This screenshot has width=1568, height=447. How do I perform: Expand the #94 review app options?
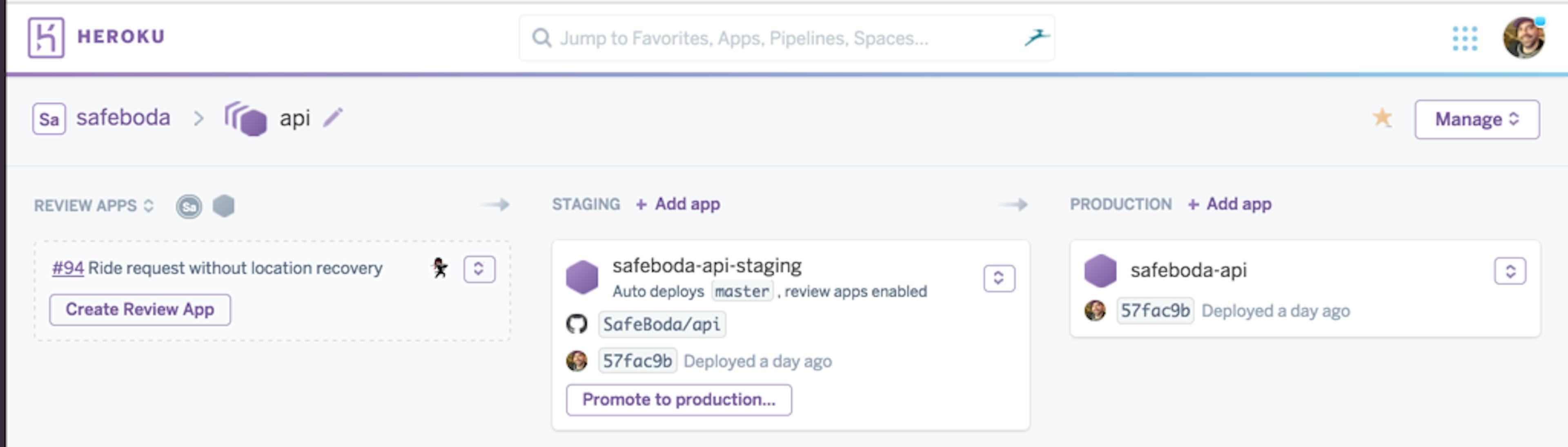pos(479,269)
